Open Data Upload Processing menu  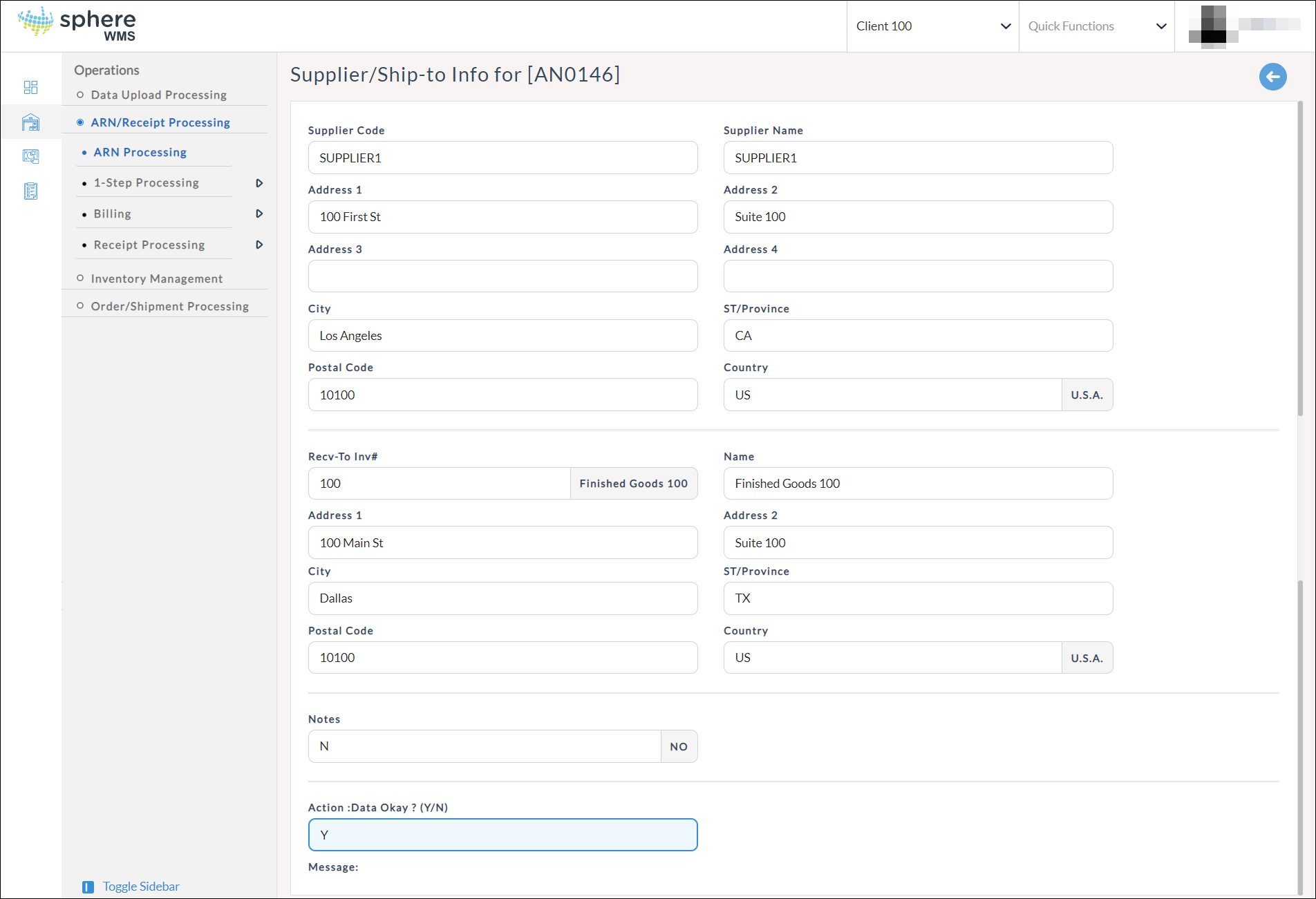(x=158, y=95)
